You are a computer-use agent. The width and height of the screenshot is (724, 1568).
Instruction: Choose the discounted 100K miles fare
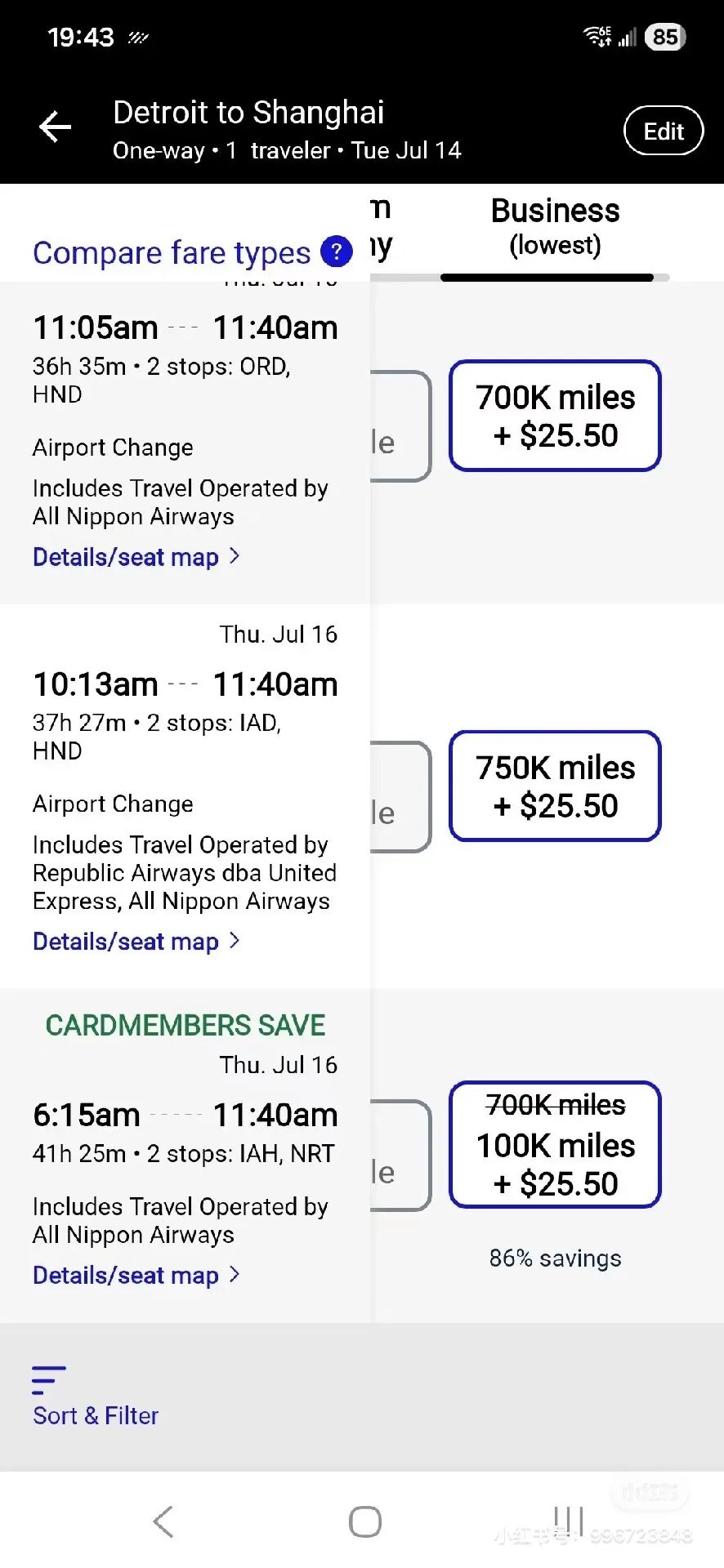[555, 1145]
